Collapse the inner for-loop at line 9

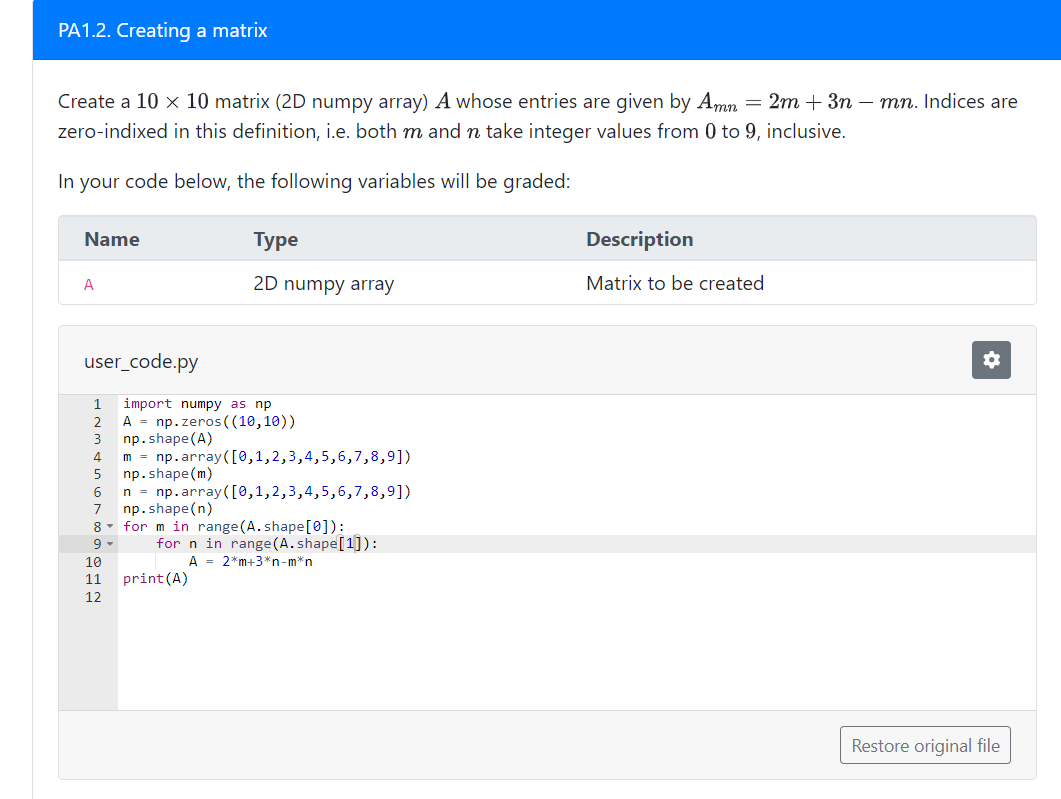click(110, 543)
